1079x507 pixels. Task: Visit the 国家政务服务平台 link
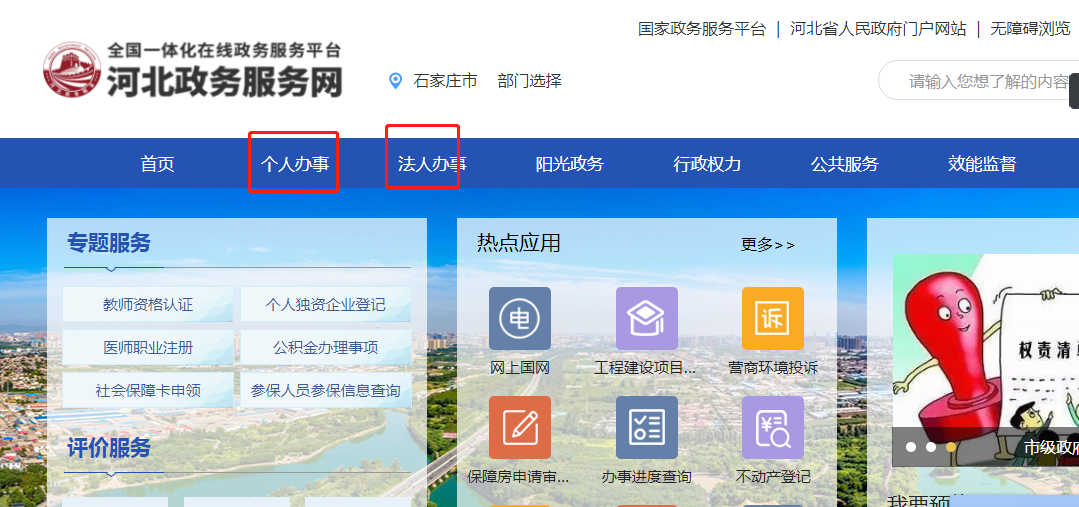pos(702,29)
